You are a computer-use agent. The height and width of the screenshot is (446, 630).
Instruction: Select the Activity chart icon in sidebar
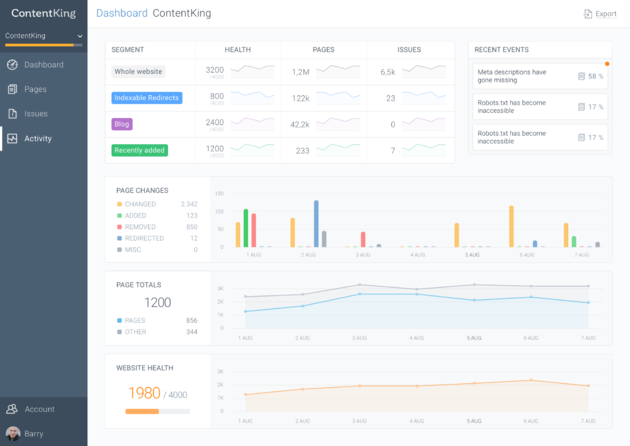[x=12, y=139]
